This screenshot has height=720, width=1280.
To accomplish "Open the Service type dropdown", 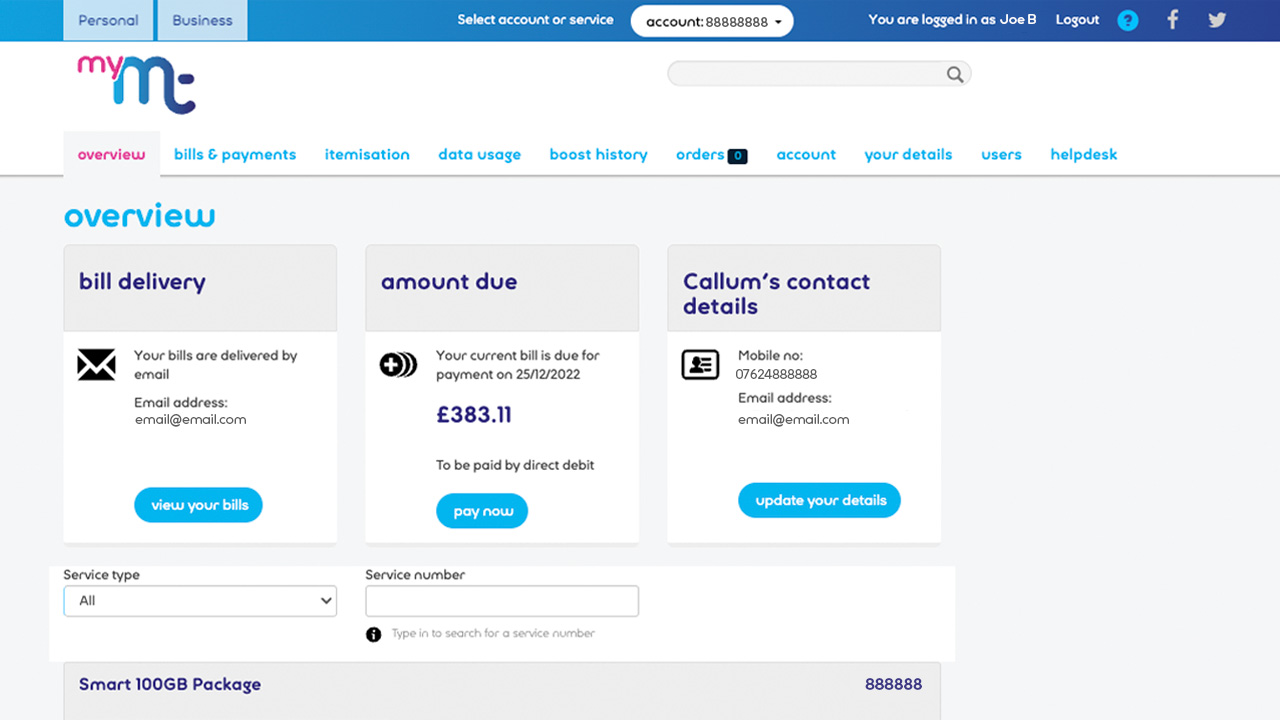I will pos(200,601).
